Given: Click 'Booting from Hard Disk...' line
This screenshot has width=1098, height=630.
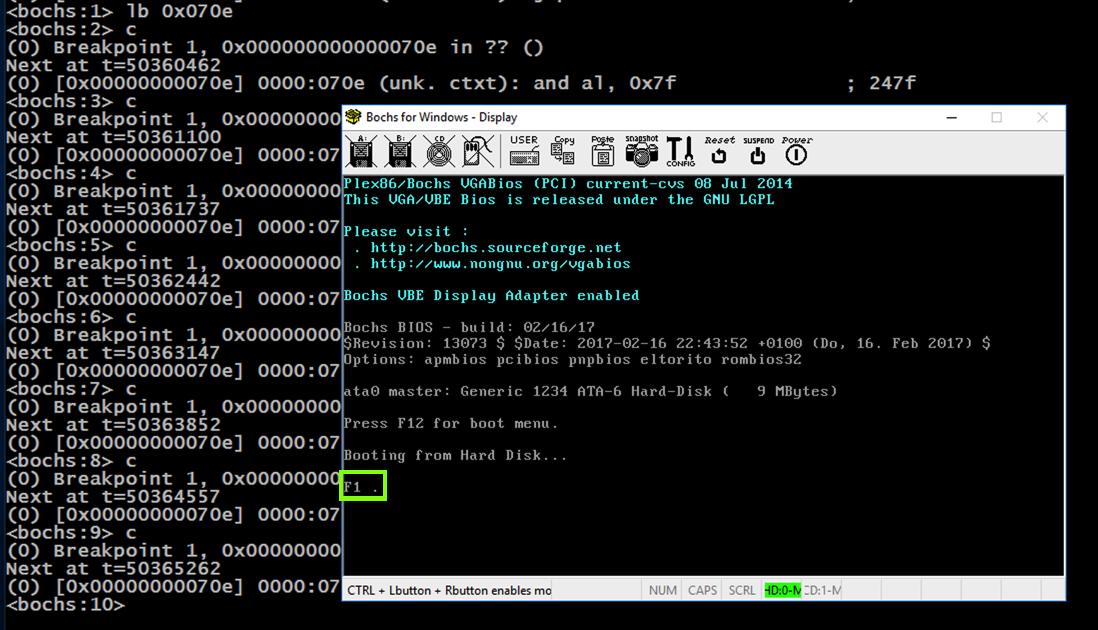Looking at the screenshot, I should click(x=455, y=456).
